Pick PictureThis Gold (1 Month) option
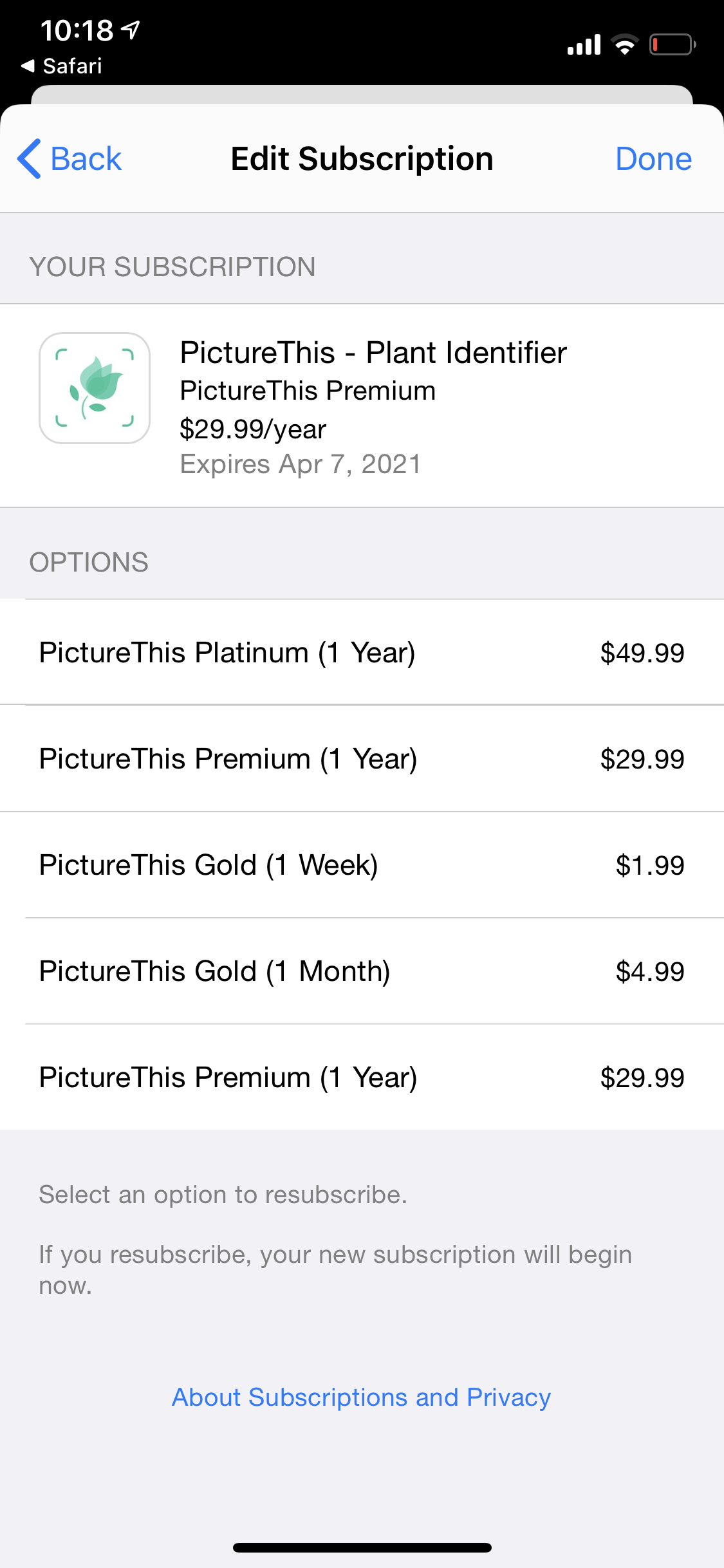Screen dimensions: 724x1568 click(x=215, y=971)
